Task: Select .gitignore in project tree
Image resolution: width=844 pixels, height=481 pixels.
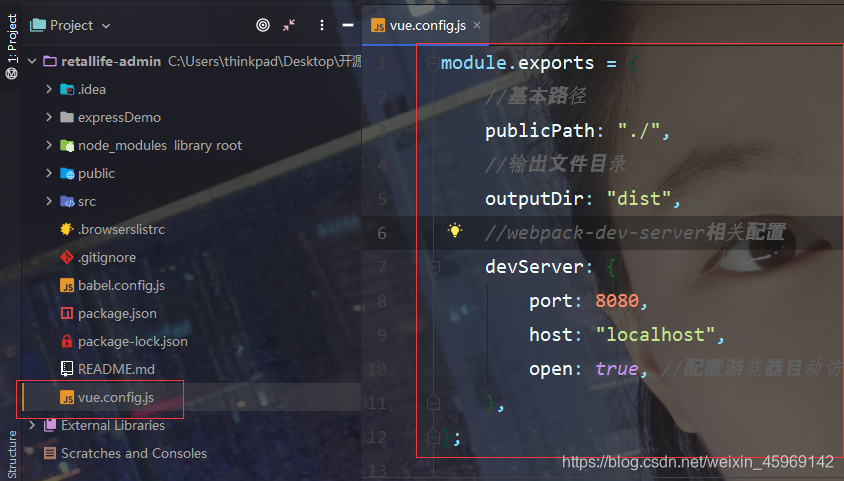Action: [x=107, y=258]
